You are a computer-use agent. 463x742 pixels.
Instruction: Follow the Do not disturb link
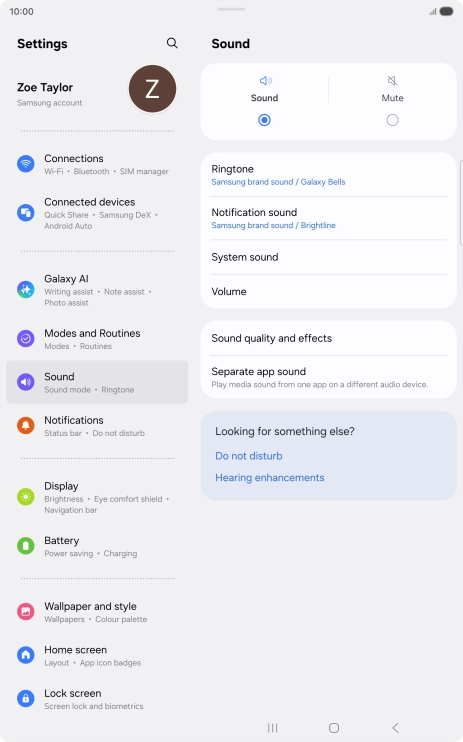tap(249, 456)
